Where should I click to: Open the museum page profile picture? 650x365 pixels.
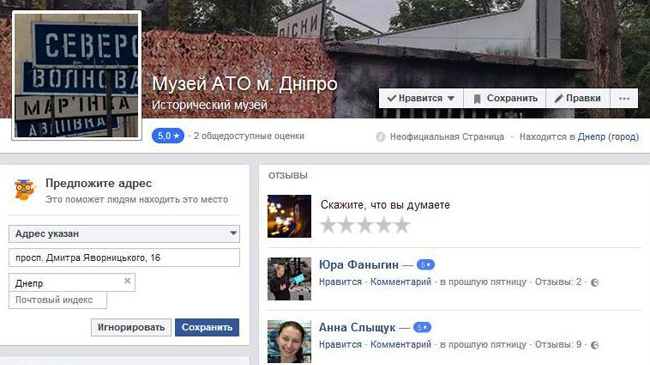pyautogui.click(x=77, y=75)
